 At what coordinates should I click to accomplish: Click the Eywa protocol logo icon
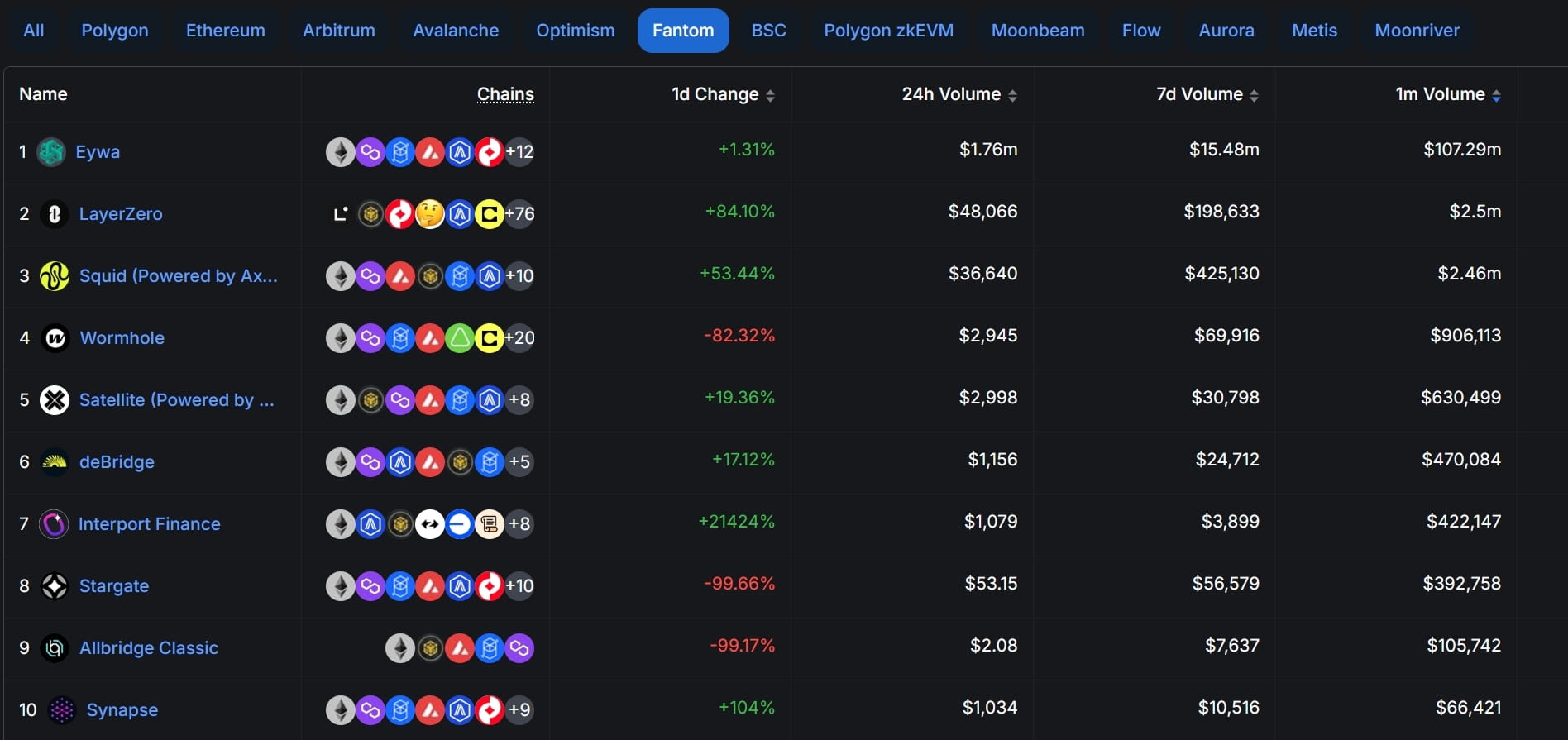click(51, 152)
